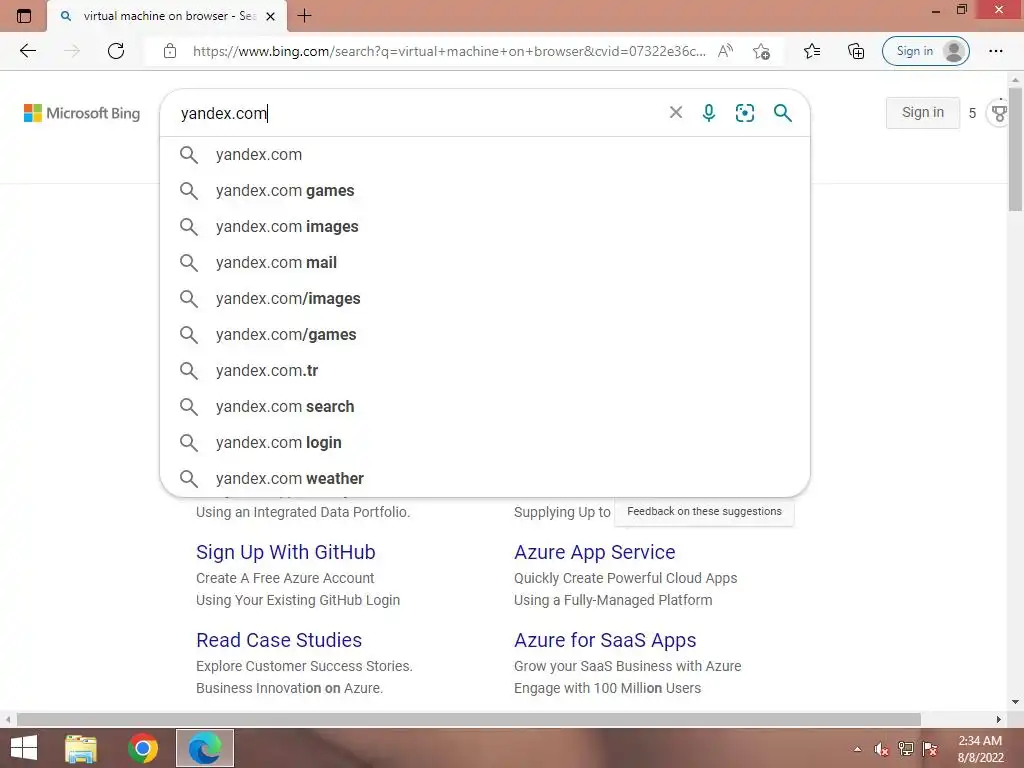Click the Microsoft Bing logo

coord(82,113)
